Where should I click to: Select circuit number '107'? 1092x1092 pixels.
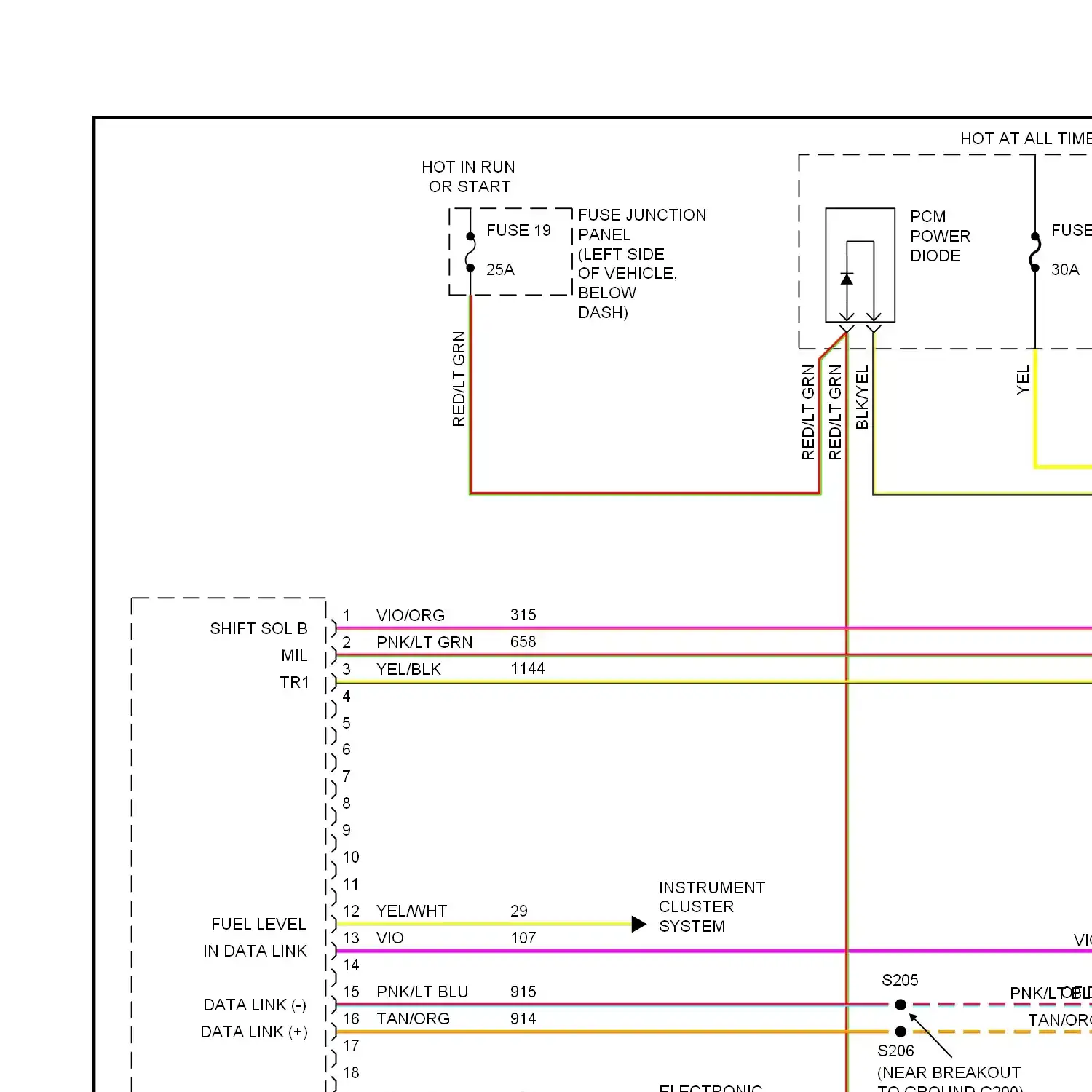click(x=523, y=938)
